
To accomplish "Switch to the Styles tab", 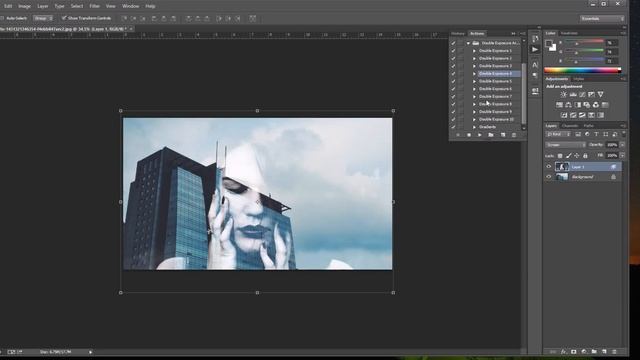I will pos(578,79).
